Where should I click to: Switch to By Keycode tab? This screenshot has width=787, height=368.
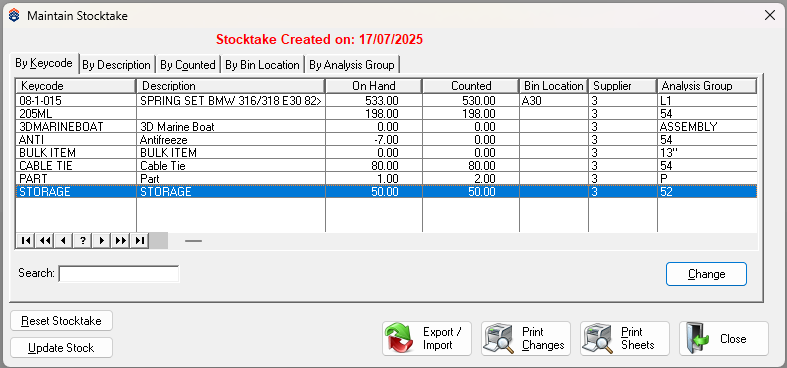click(x=44, y=63)
